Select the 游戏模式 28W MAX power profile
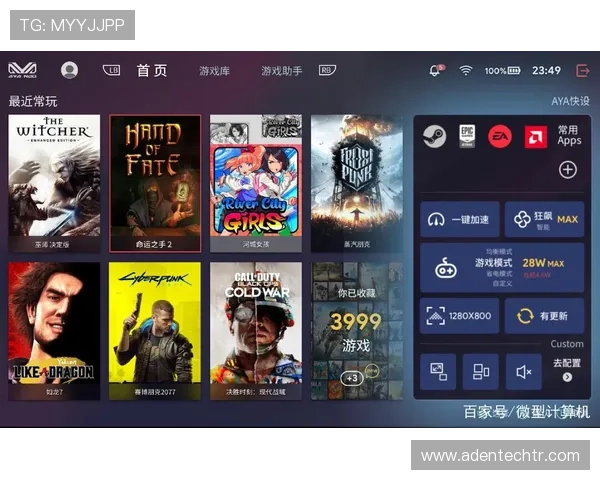This screenshot has width=600, height=480. pyautogui.click(x=502, y=268)
